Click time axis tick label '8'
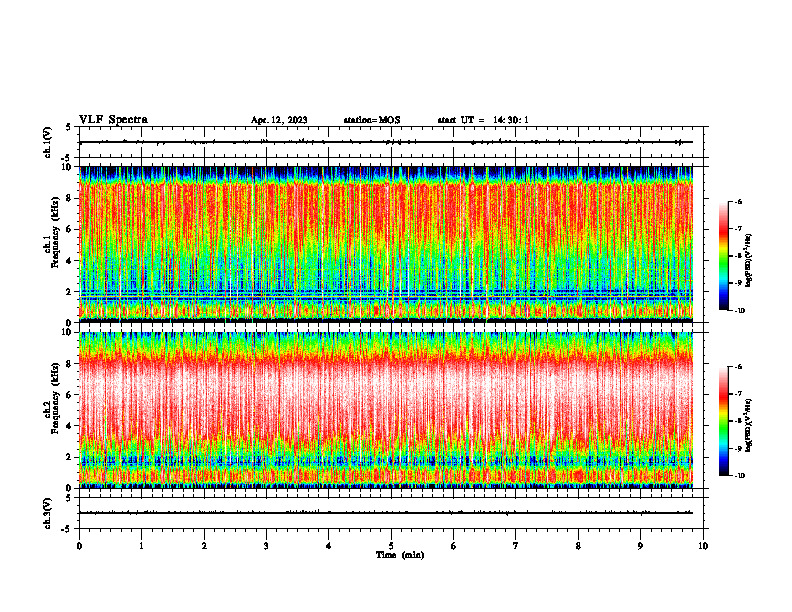The width and height of the screenshot is (792, 612). (x=578, y=546)
